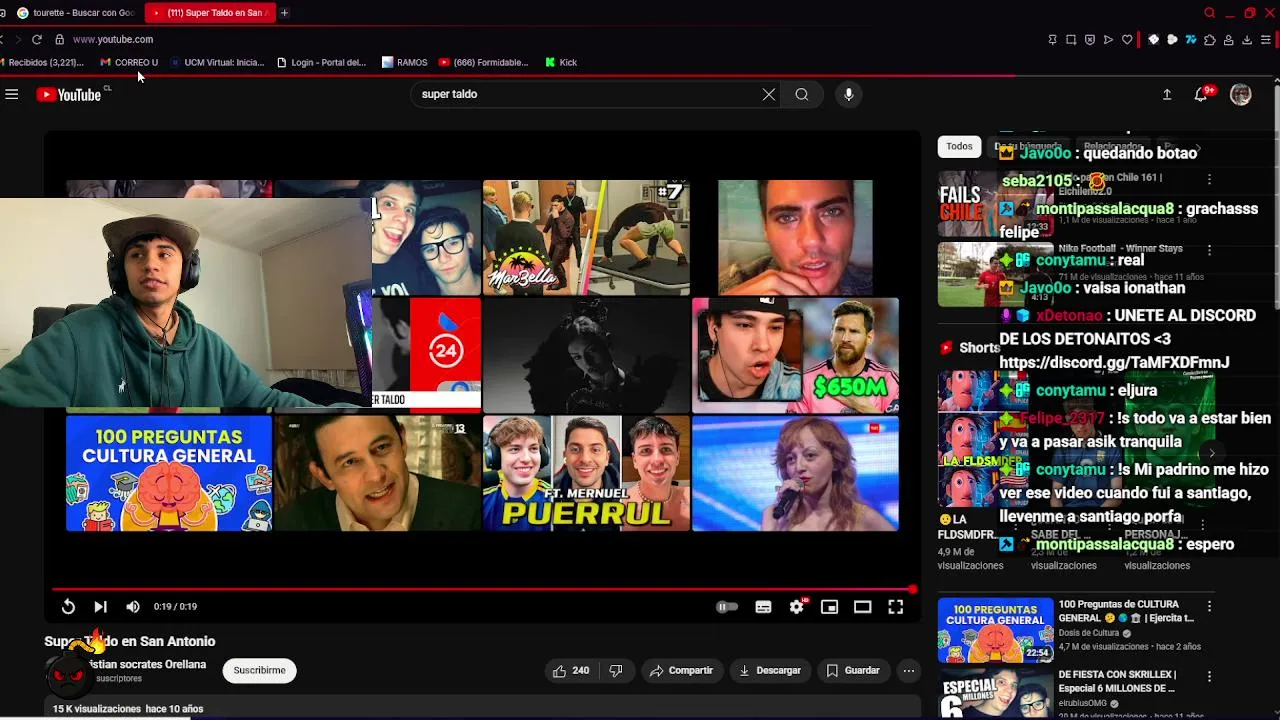
Task: Open options for 100 Preguntas de CULTURA GENERAL
Action: pyautogui.click(x=1209, y=606)
